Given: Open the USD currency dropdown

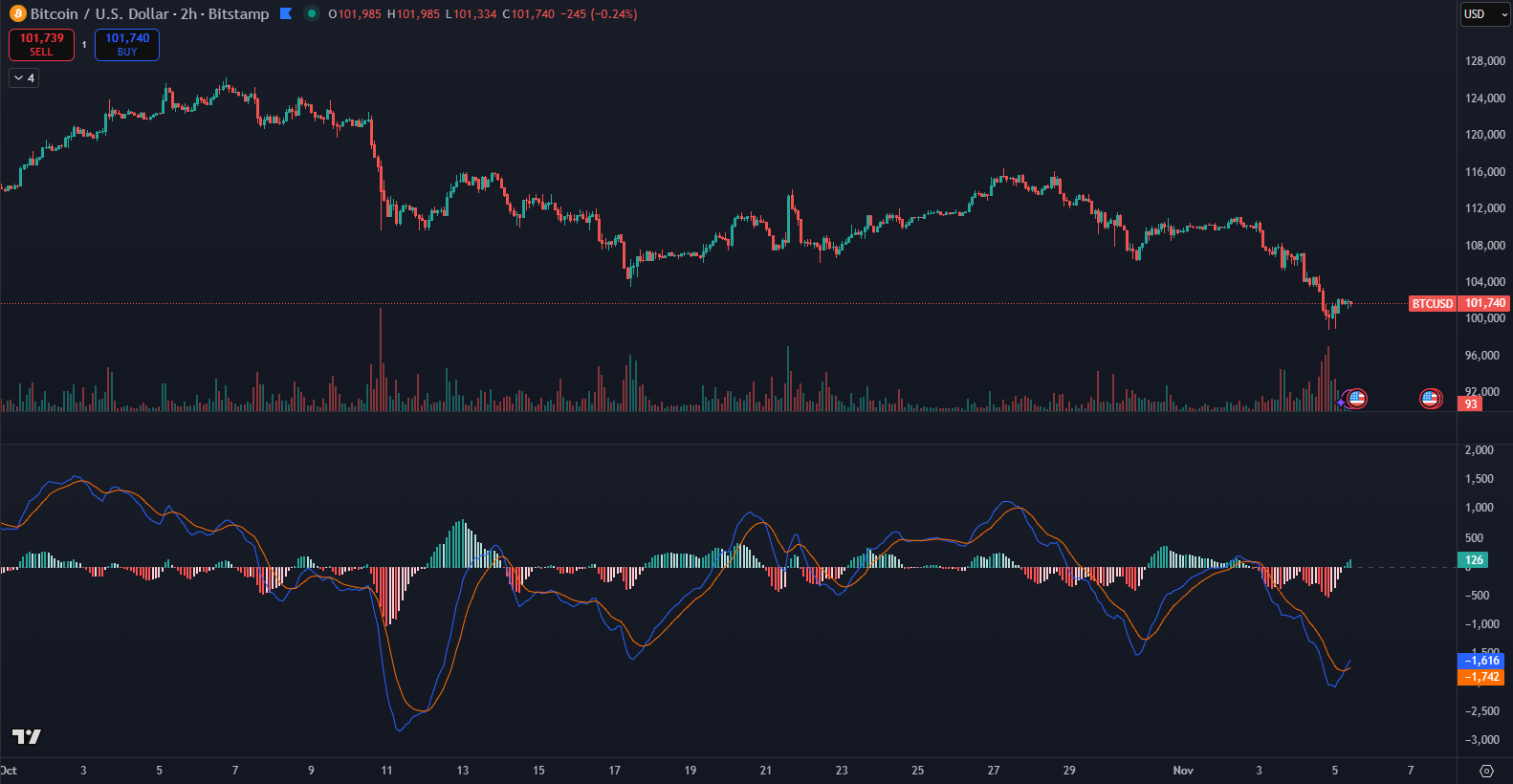Looking at the screenshot, I should tap(1484, 14).
